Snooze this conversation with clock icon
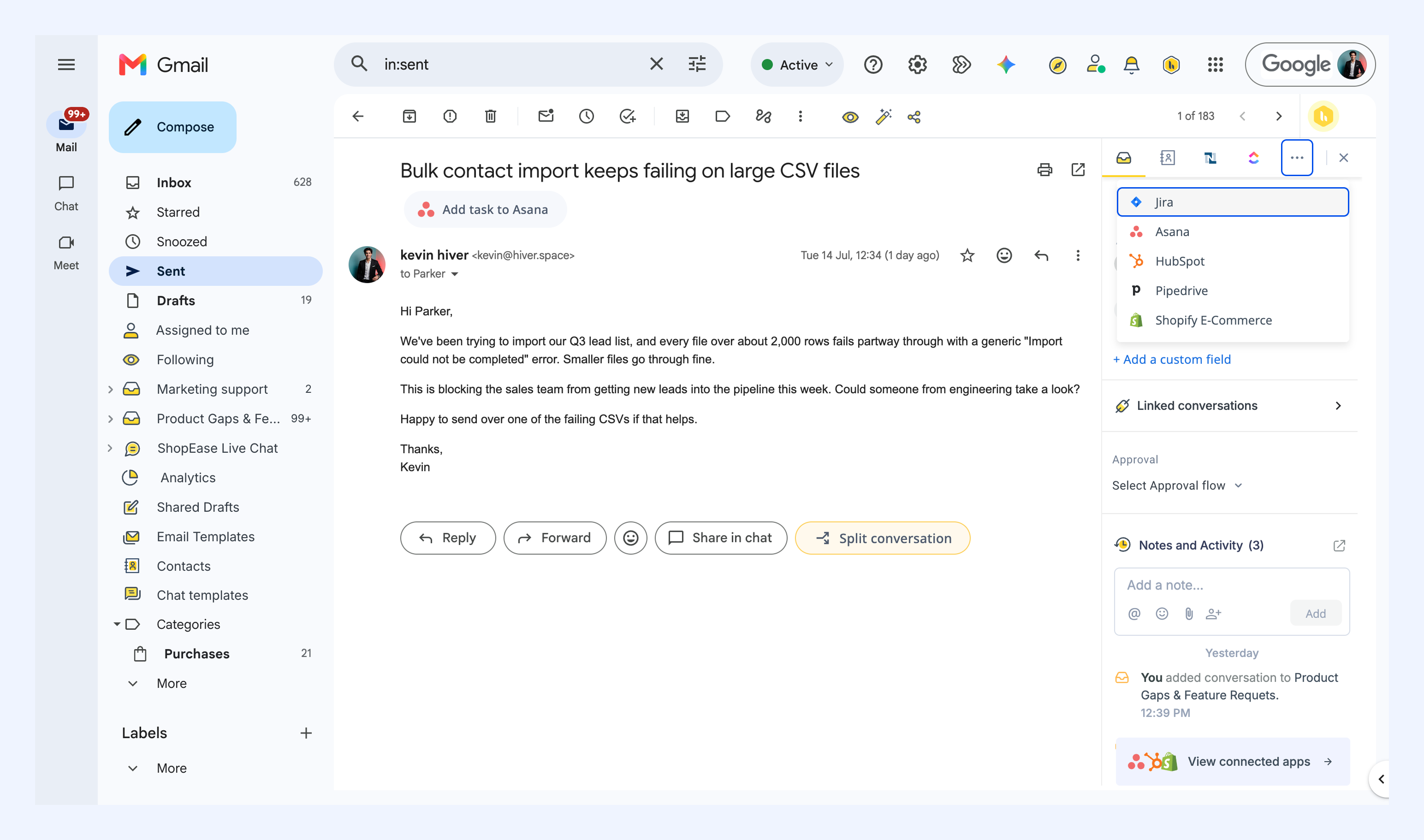The width and height of the screenshot is (1424, 840). click(x=587, y=117)
